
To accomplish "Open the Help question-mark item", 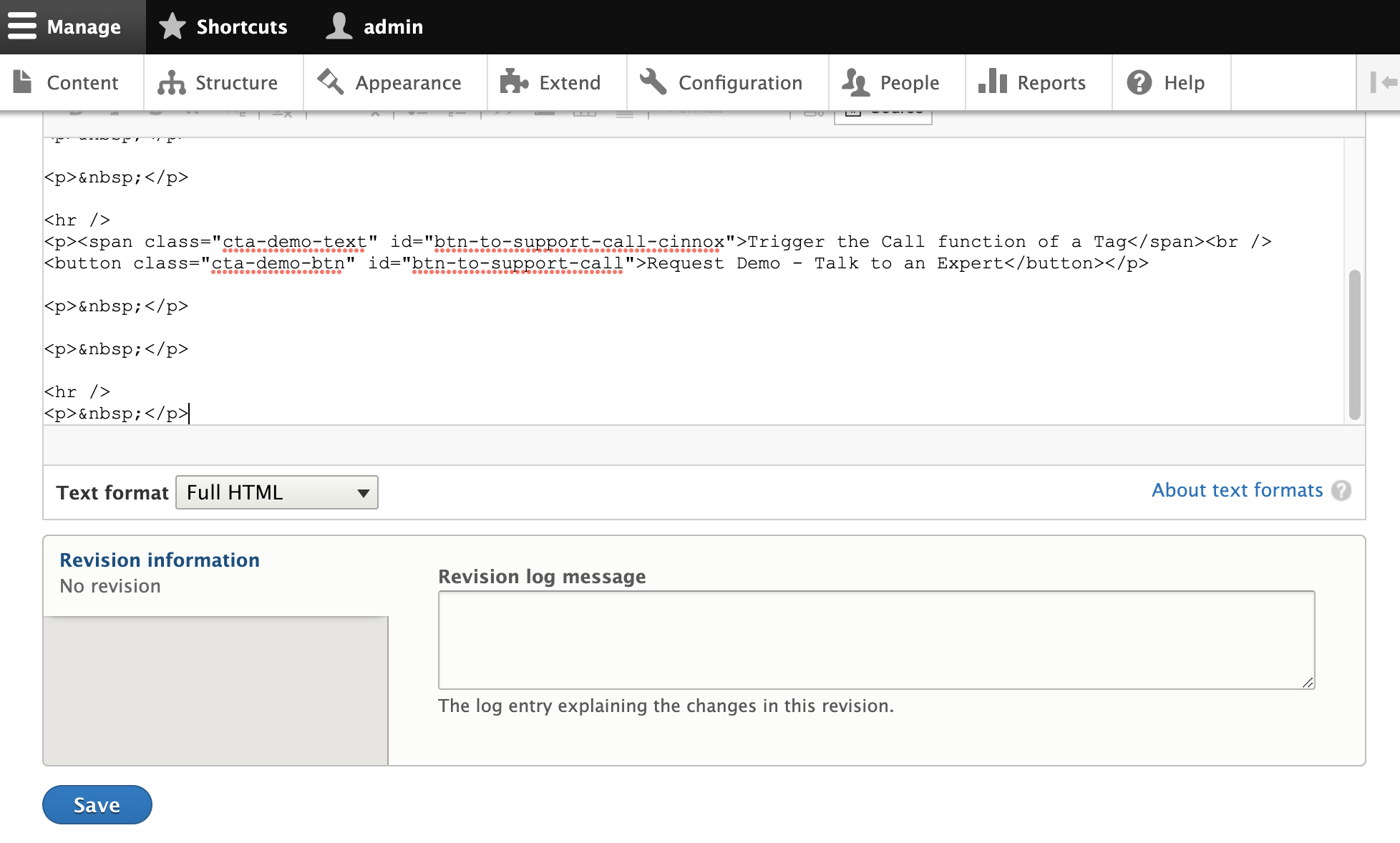I will pos(1167,82).
